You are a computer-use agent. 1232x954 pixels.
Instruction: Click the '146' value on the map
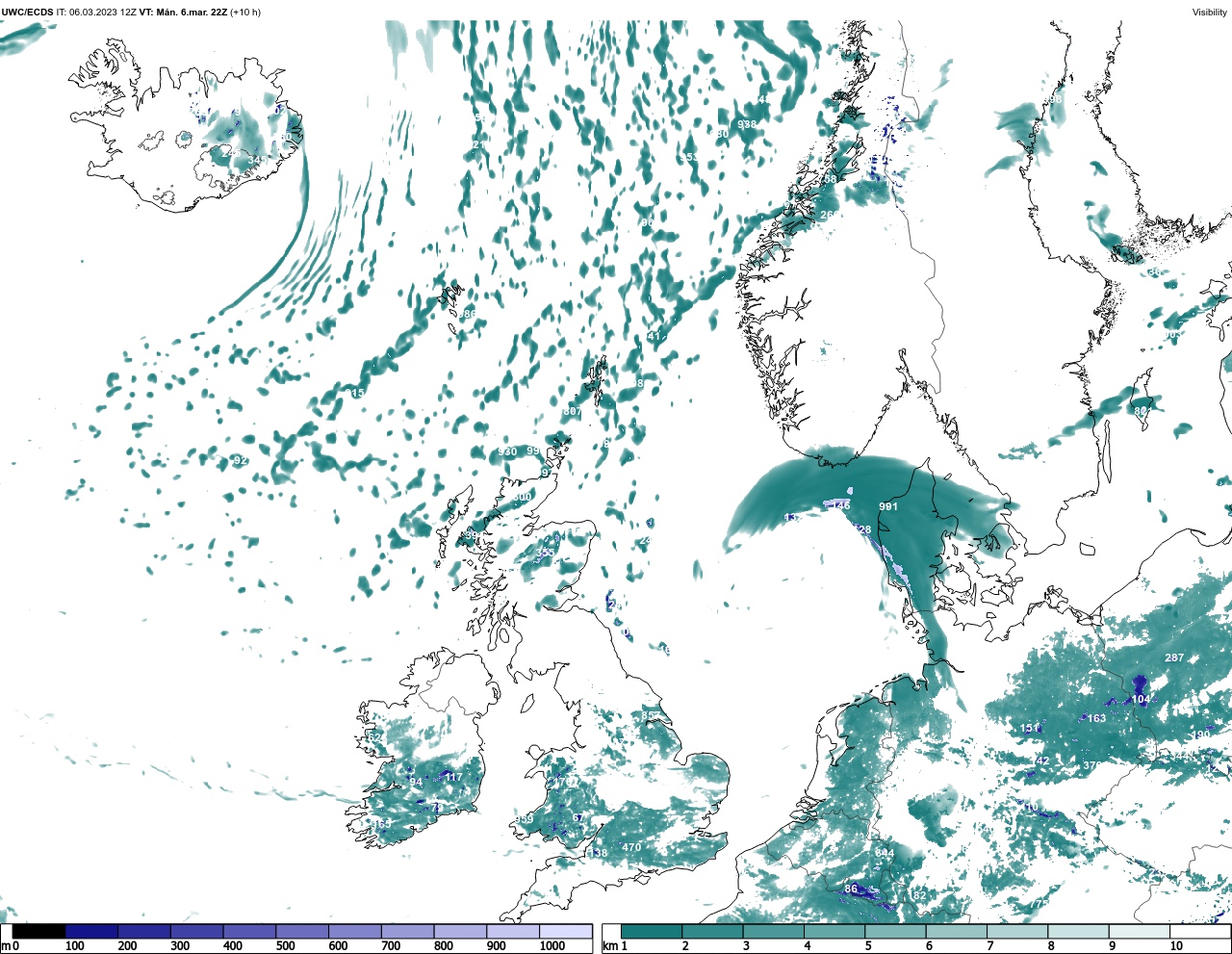(841, 504)
